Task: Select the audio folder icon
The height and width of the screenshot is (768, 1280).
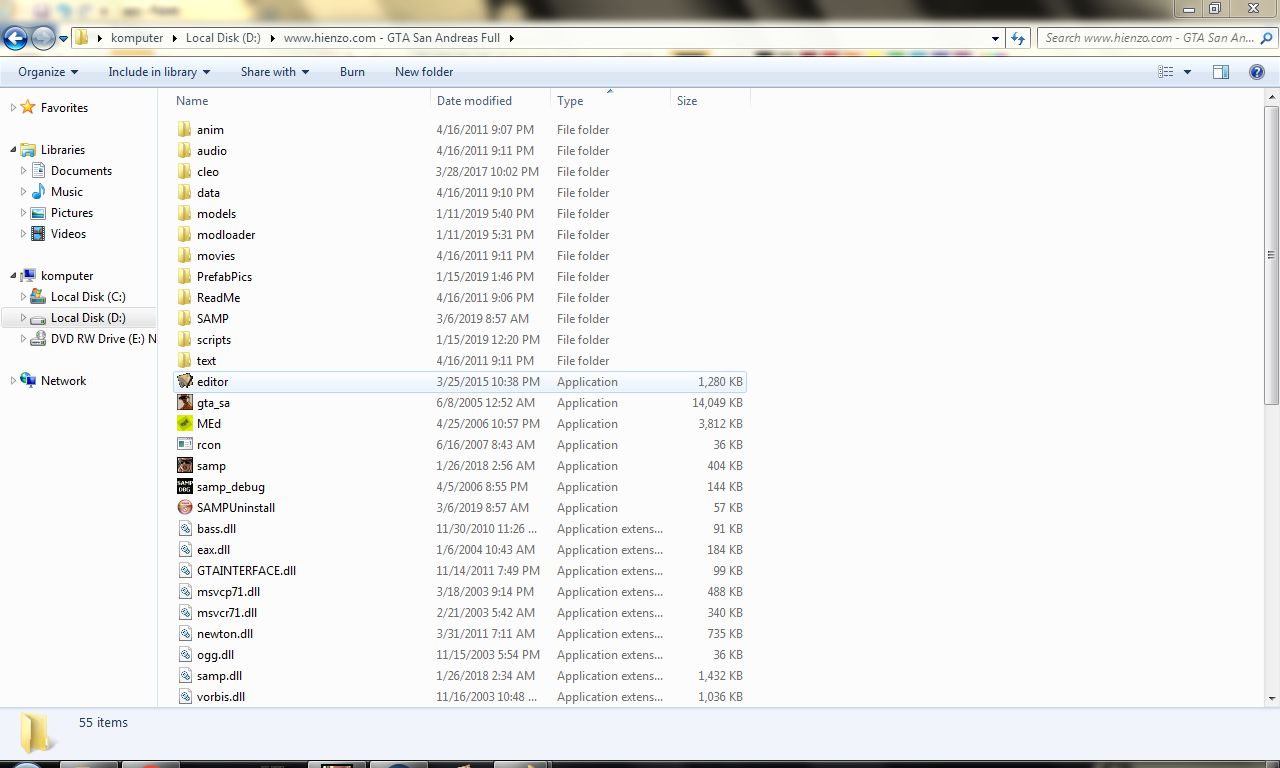Action: click(184, 151)
